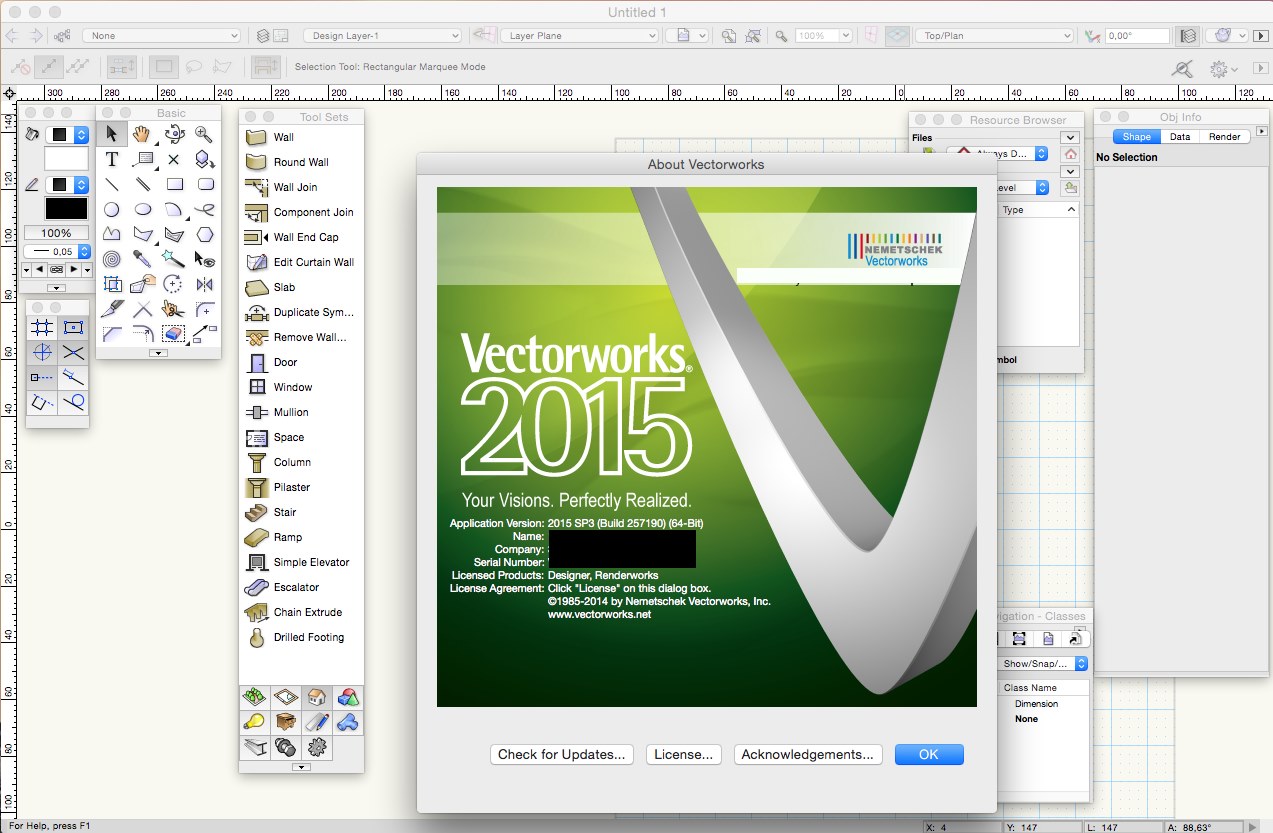Choose the Eraser tool in Basic palette
This screenshot has height=833, width=1273.
pos(174,333)
